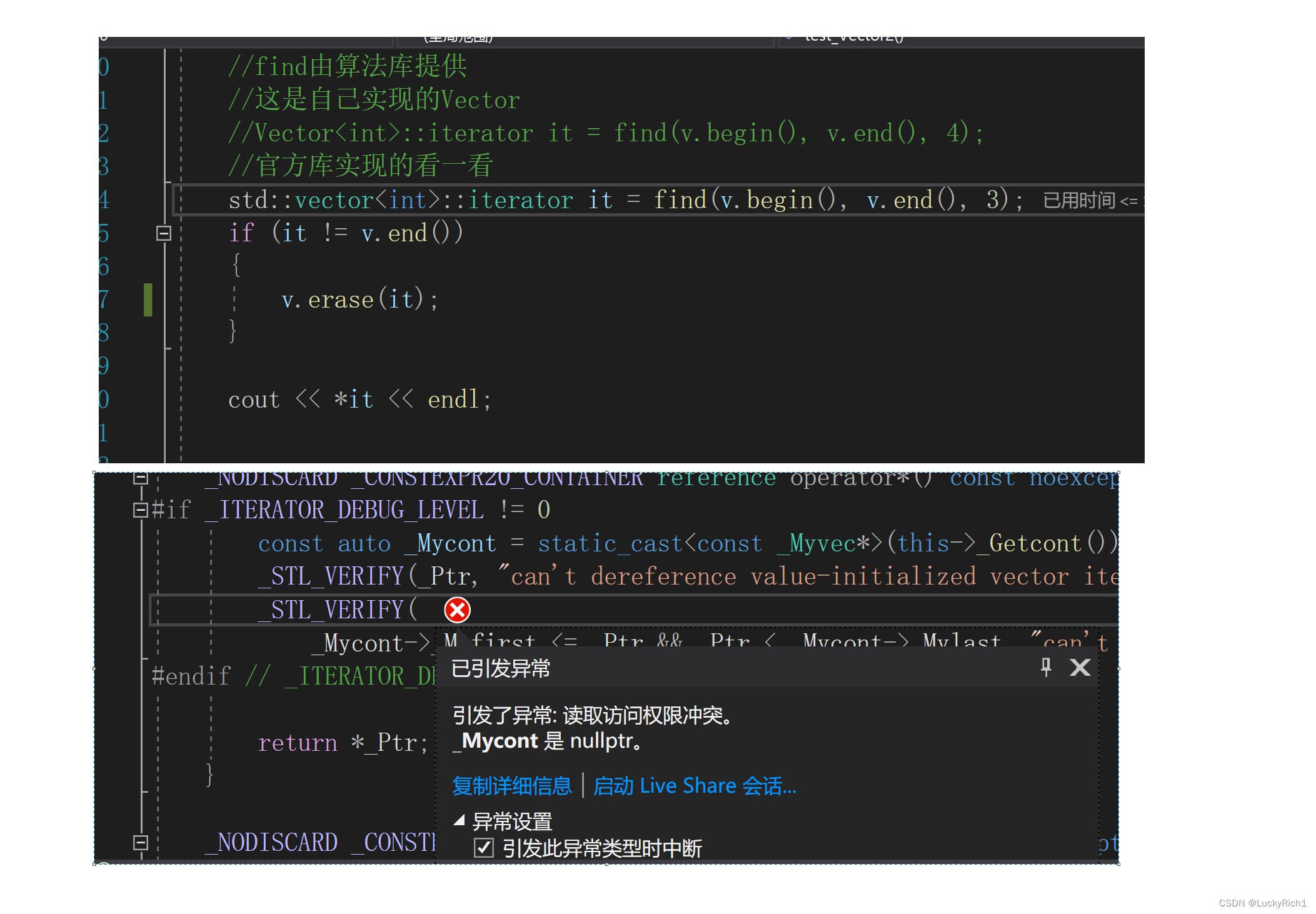Screen dimensions: 1316x914
Task: Collapse the 异常设置 section
Action: (460, 820)
